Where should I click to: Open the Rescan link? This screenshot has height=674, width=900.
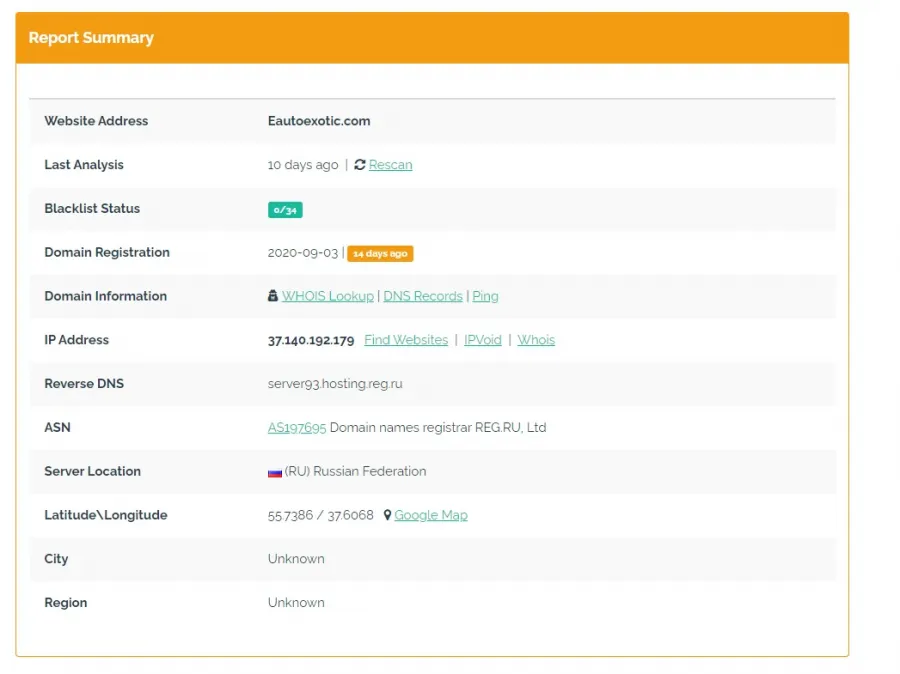point(390,165)
